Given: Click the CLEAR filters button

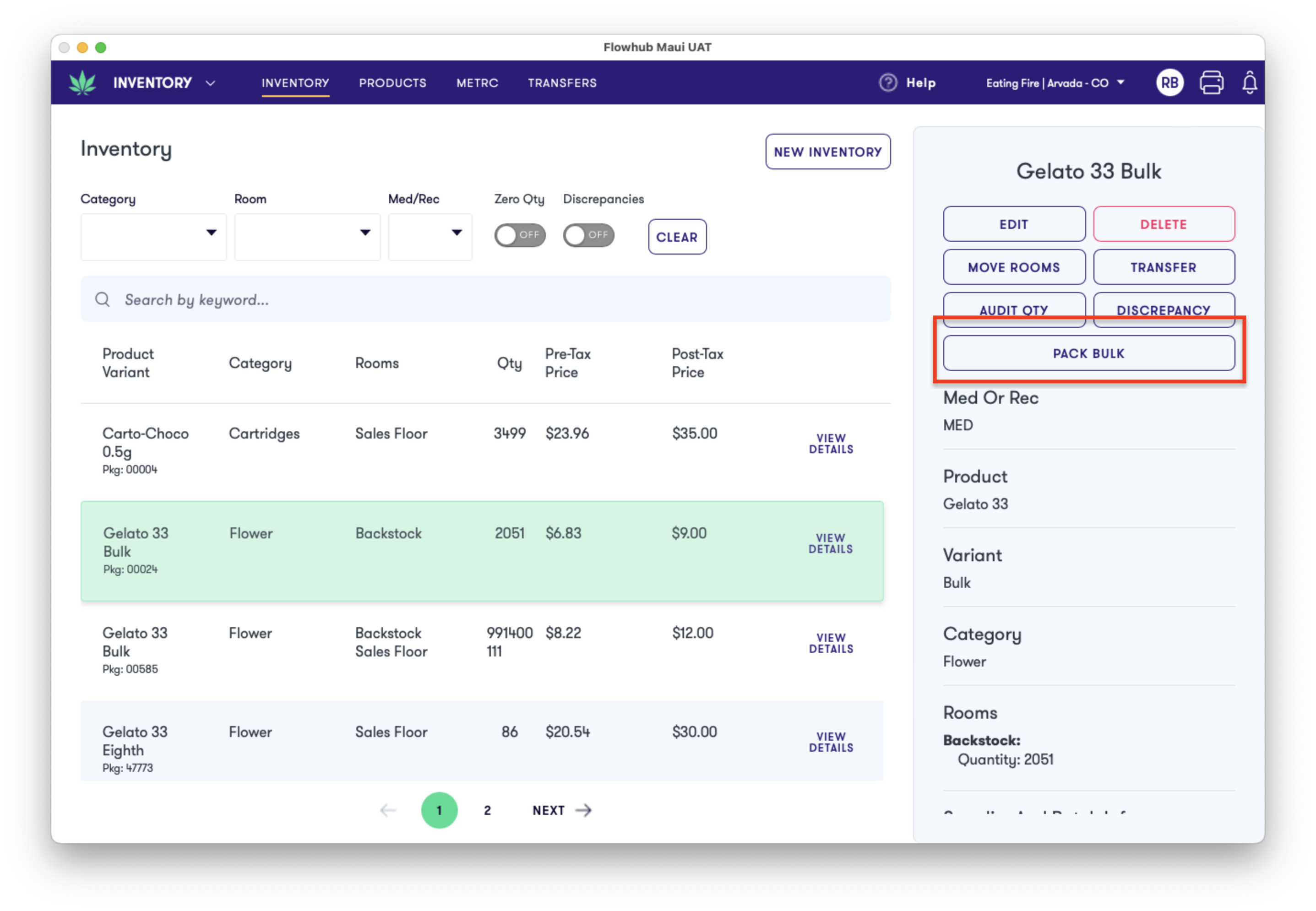Looking at the screenshot, I should click(x=677, y=237).
